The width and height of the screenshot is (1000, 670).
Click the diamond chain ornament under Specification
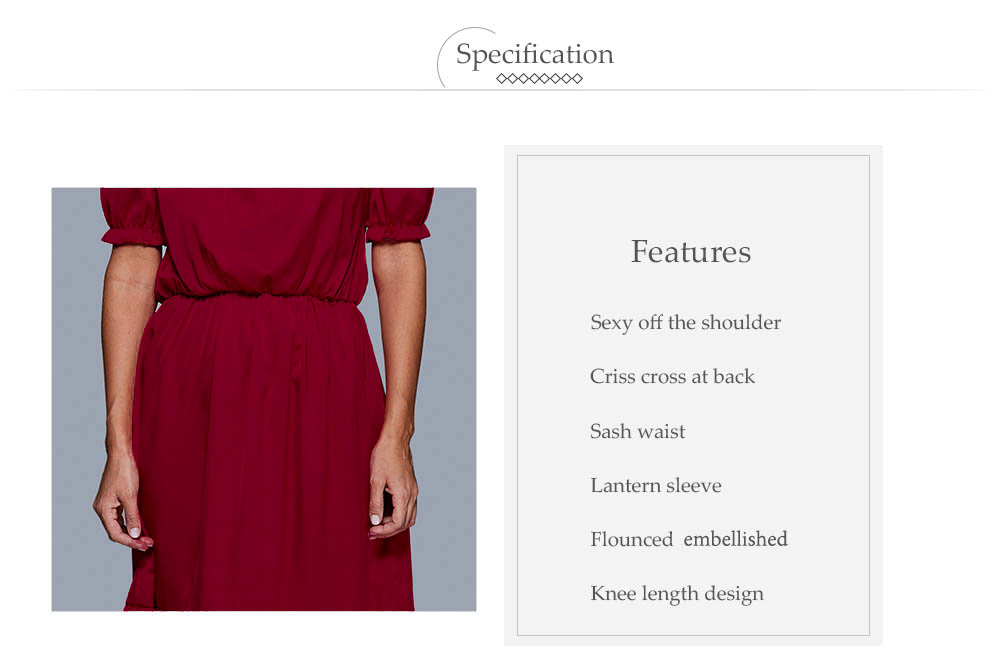tap(540, 78)
